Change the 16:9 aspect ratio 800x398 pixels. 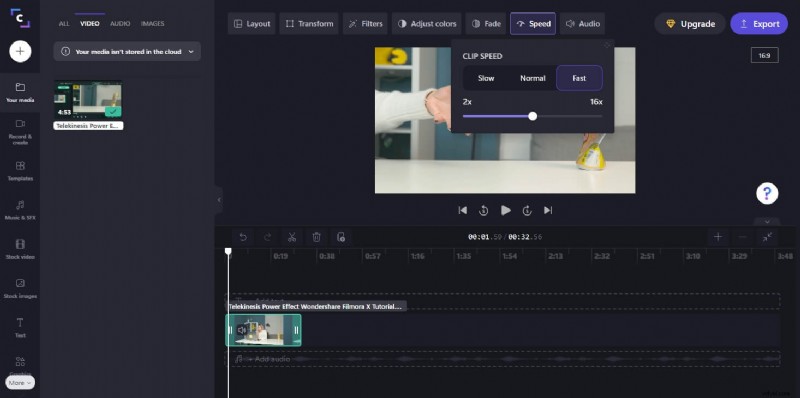pyautogui.click(x=764, y=55)
